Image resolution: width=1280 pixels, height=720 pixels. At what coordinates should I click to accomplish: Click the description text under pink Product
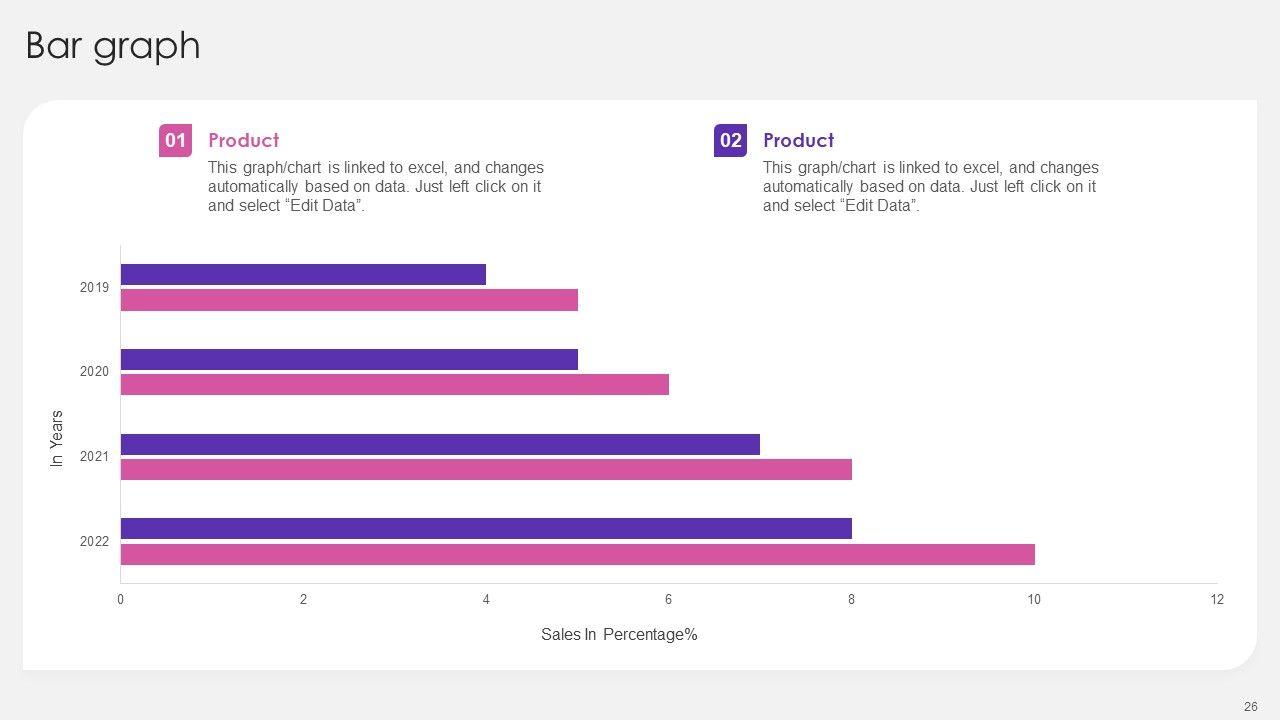376,186
